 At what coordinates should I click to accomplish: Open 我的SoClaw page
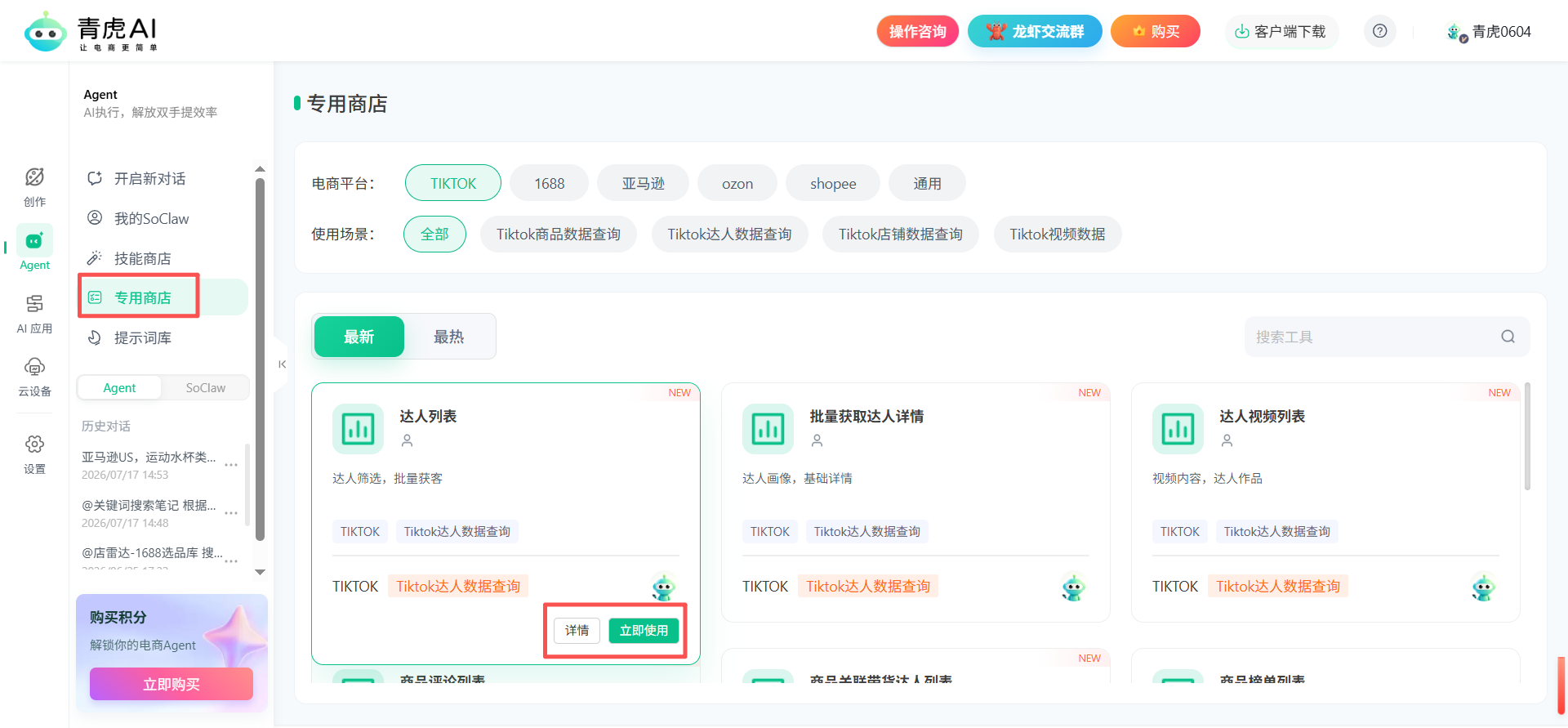click(x=163, y=218)
